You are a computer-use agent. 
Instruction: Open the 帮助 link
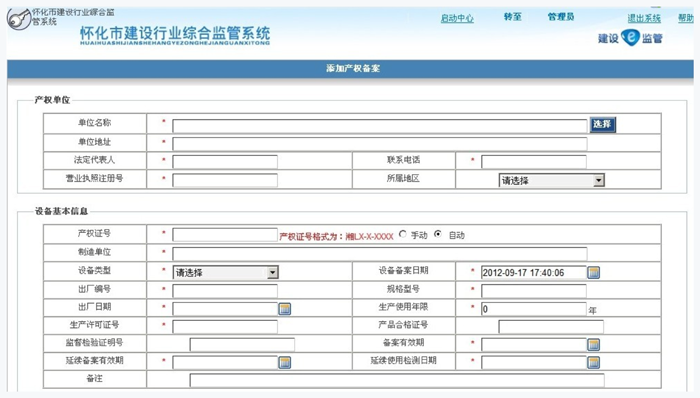[686, 18]
